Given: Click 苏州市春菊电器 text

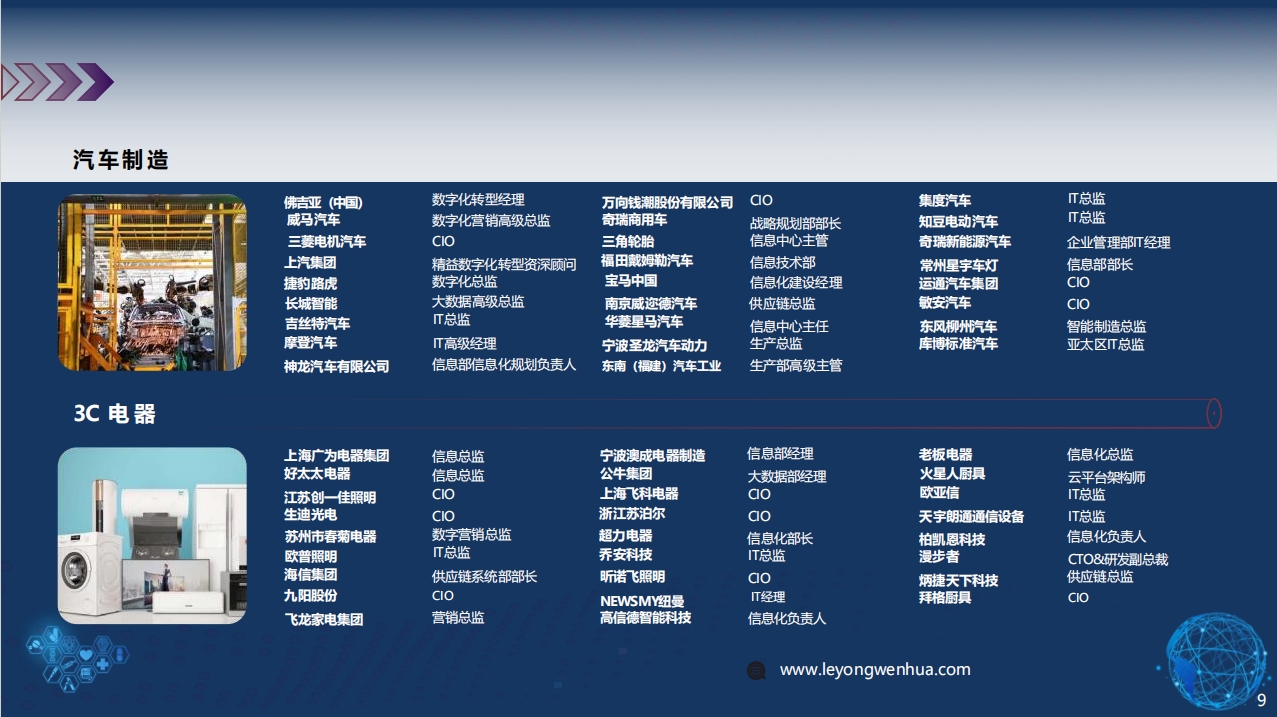Looking at the screenshot, I should point(330,537).
